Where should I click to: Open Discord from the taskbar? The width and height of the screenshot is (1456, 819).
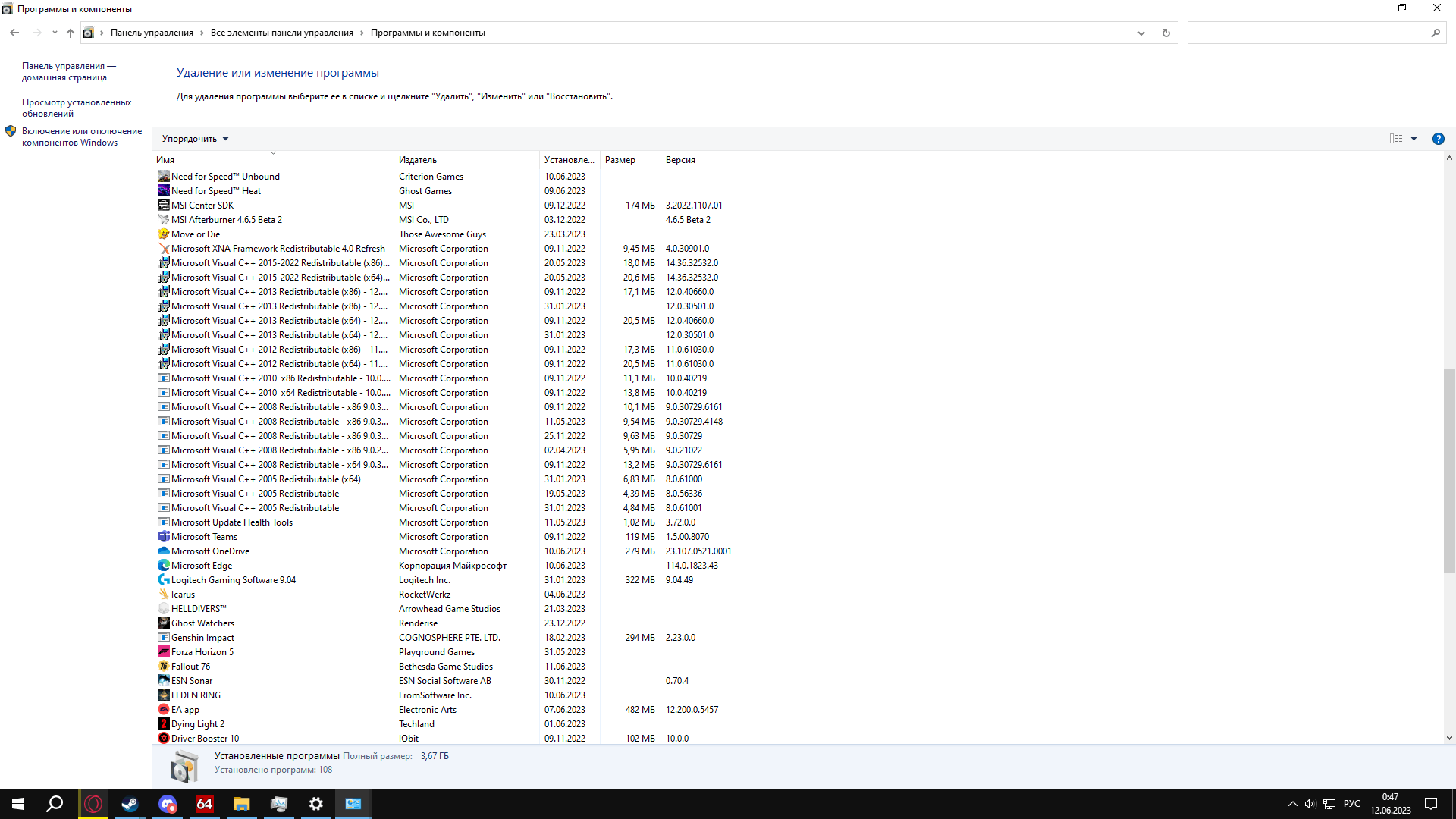[x=168, y=804]
